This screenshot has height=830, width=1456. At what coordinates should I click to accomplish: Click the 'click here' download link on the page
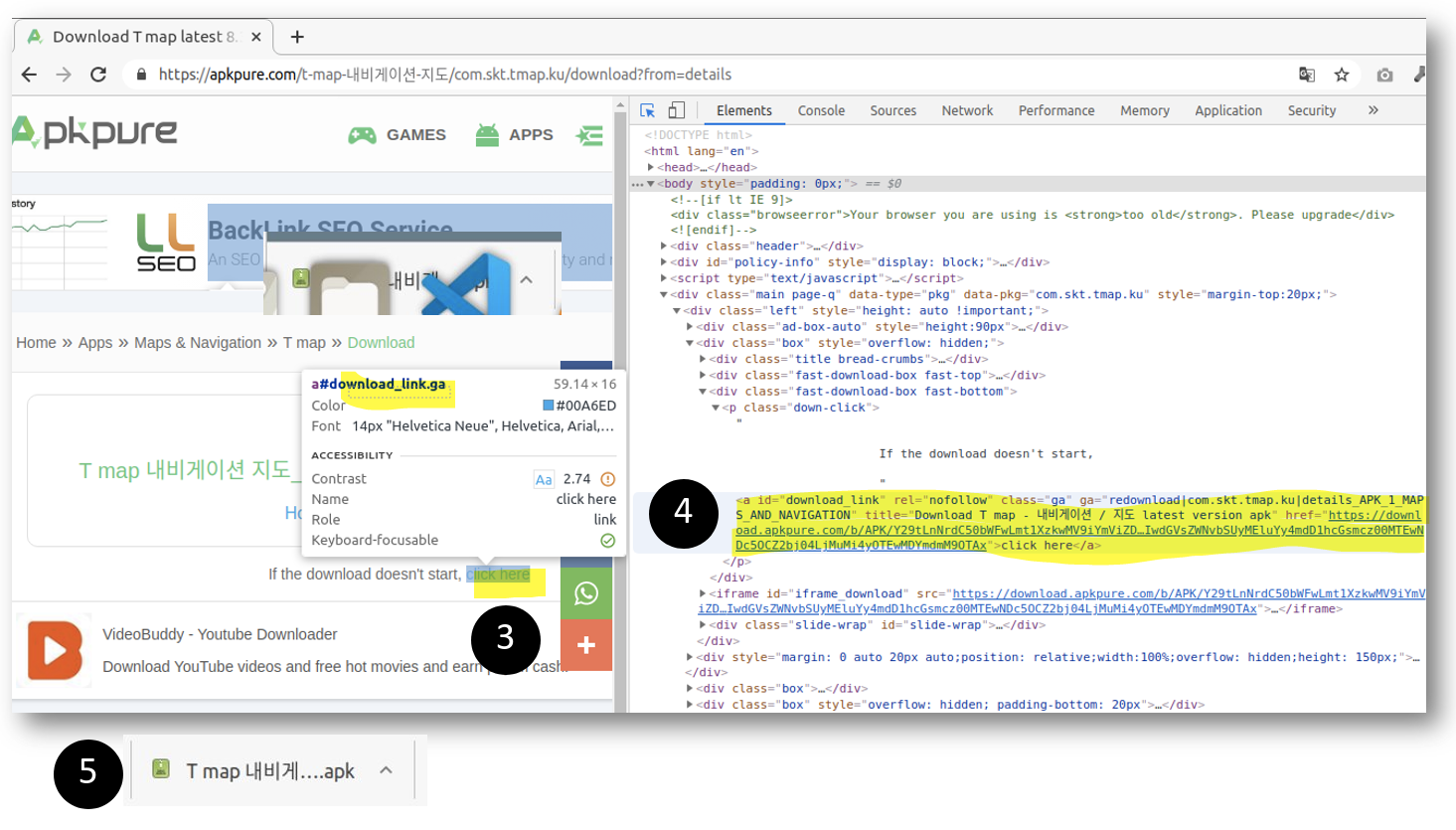[498, 575]
